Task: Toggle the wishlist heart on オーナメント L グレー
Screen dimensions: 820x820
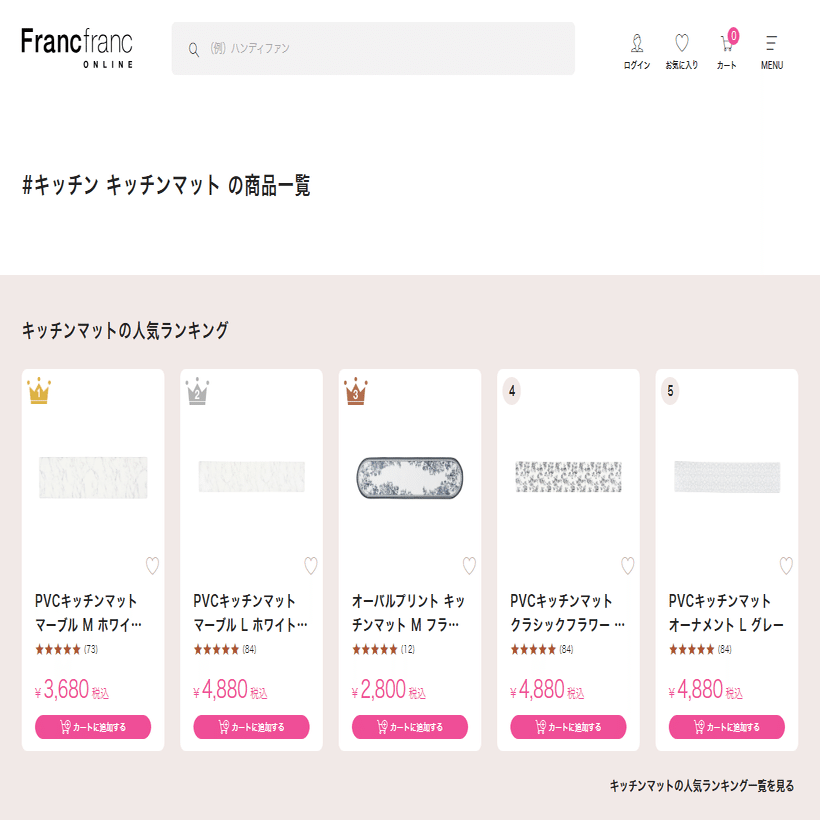Action: [786, 565]
